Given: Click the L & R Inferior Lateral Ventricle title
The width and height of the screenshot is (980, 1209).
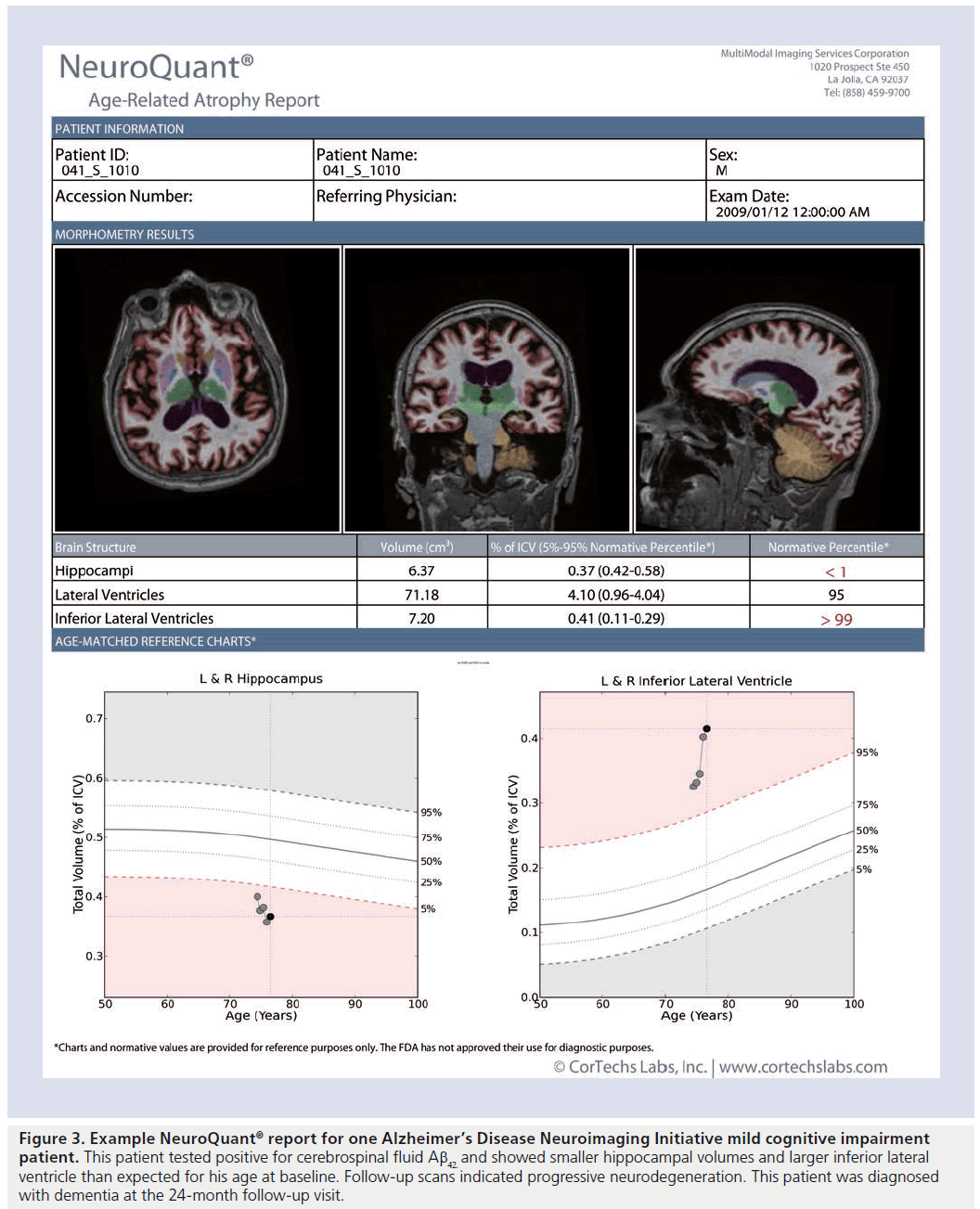Looking at the screenshot, I should (696, 681).
